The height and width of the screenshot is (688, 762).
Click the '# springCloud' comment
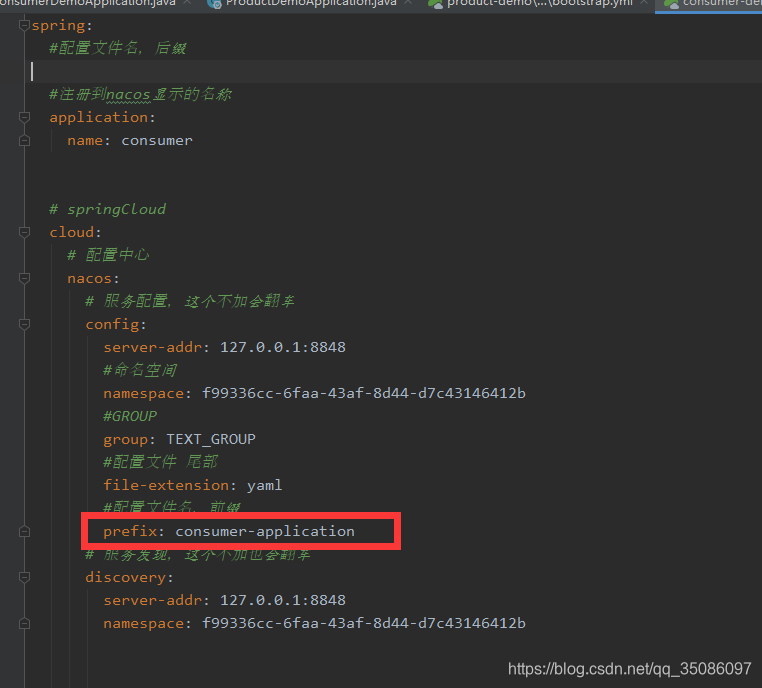coord(107,209)
